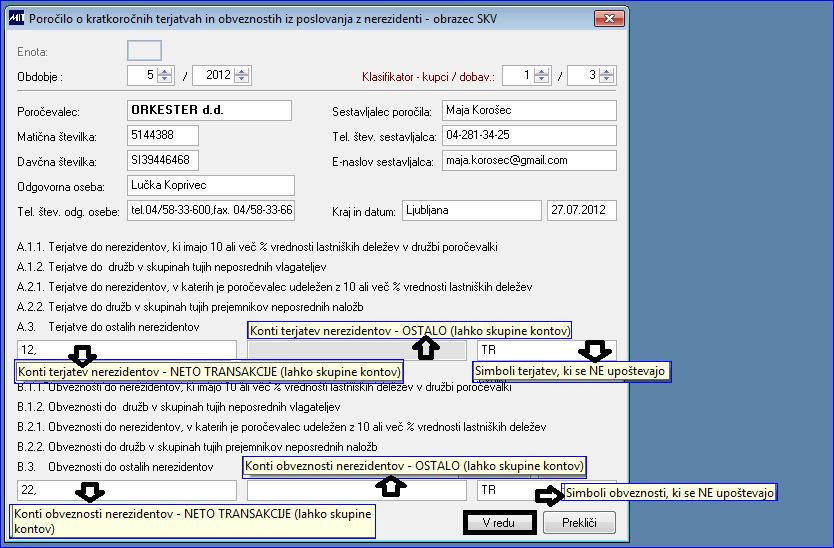Image resolution: width=834 pixels, height=548 pixels.
Task: Cancel with the Prekliči button
Action: (x=579, y=523)
